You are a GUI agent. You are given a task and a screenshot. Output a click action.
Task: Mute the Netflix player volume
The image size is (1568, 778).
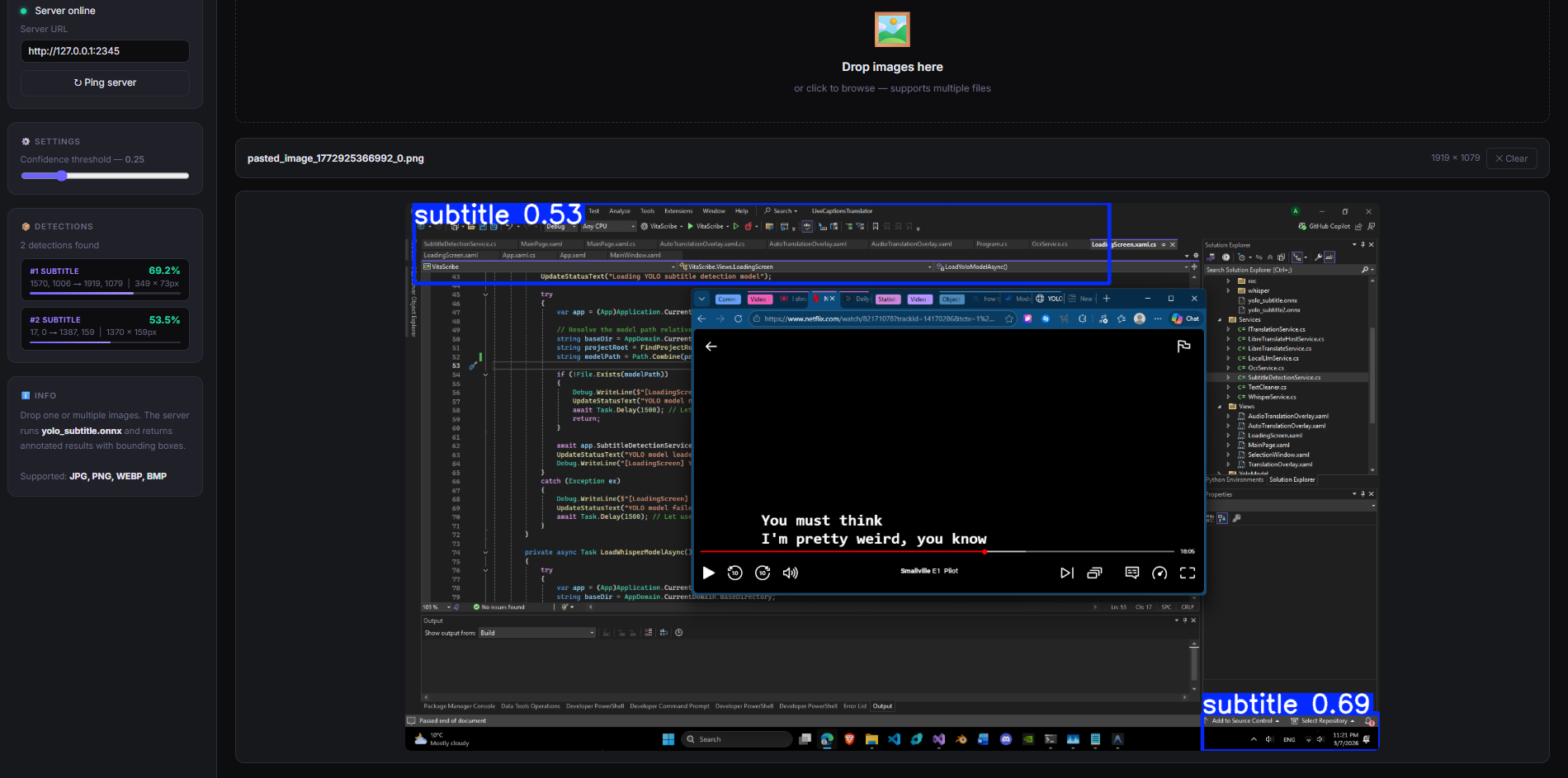790,573
